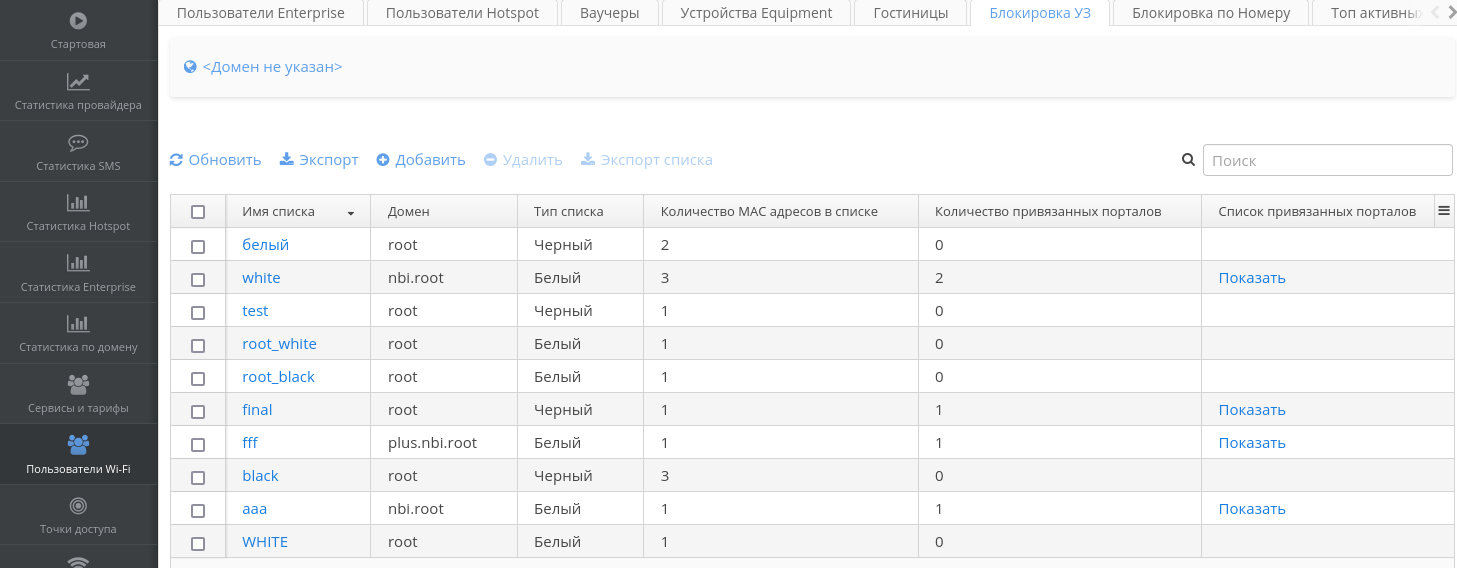Focus the Поиск search field

tap(1327, 160)
